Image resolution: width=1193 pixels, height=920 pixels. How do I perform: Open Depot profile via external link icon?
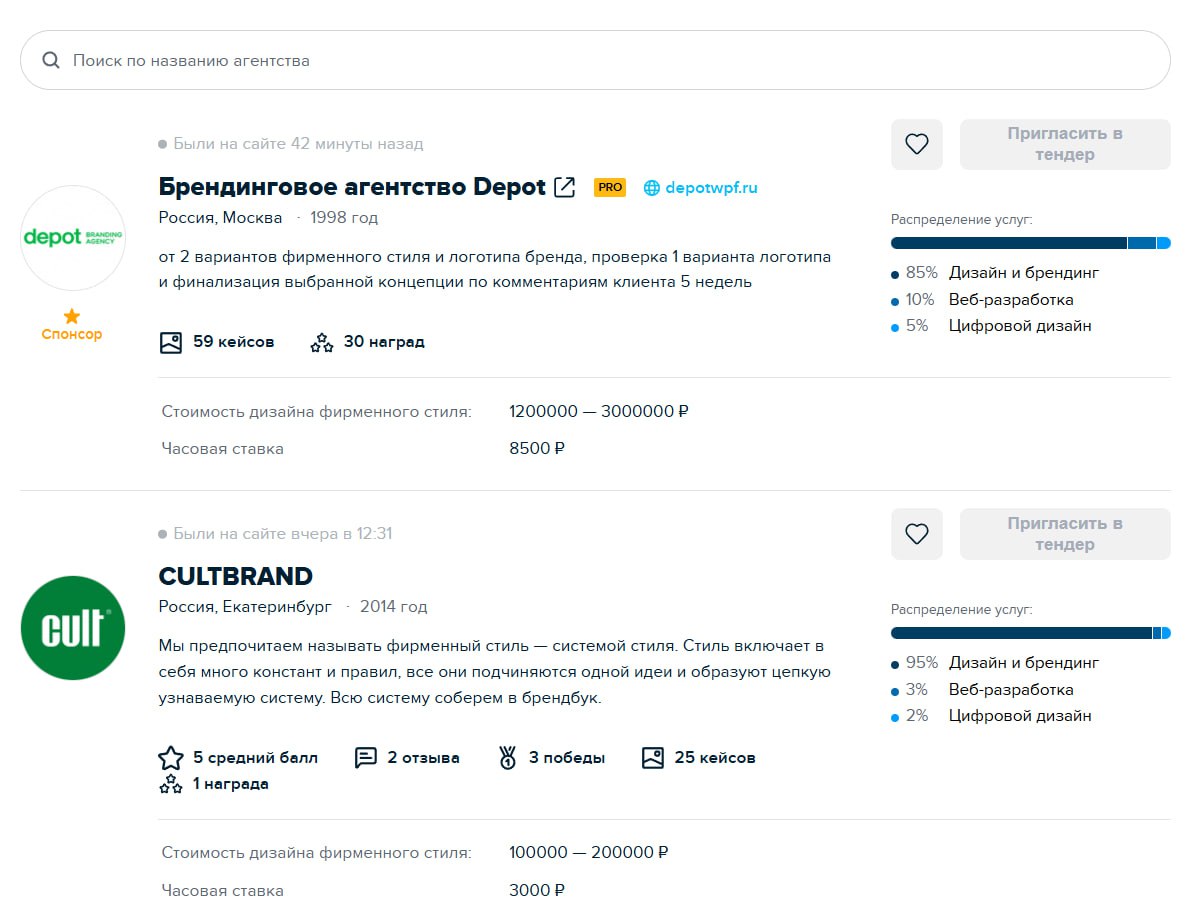coord(565,187)
